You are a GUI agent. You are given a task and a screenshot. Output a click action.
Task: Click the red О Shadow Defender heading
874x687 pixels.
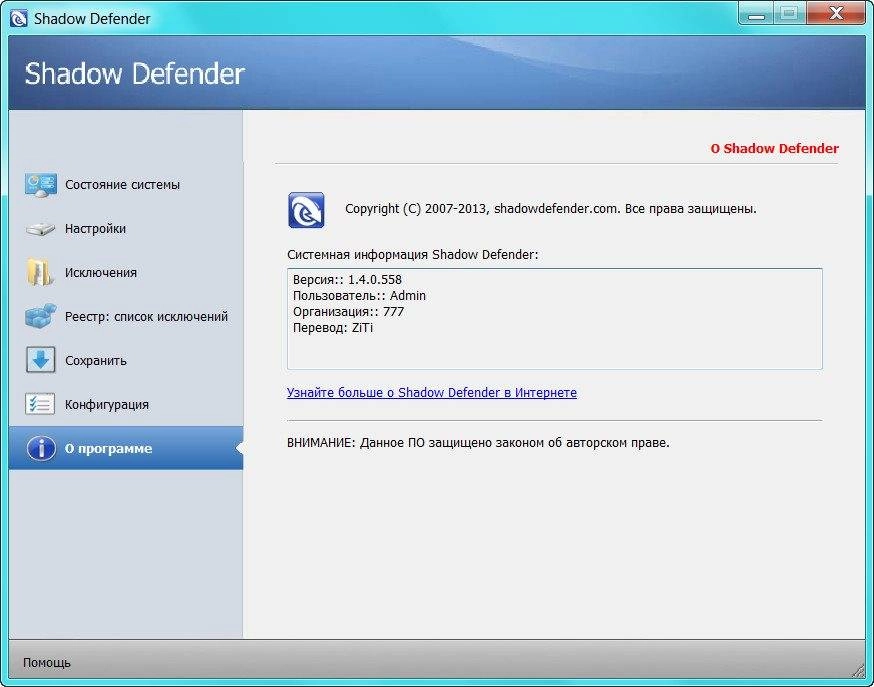(x=775, y=149)
